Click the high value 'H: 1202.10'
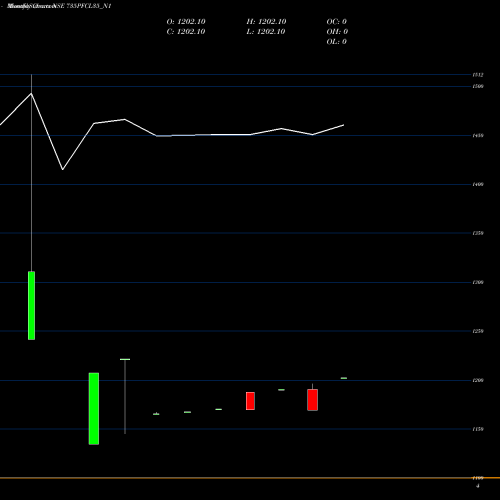The height and width of the screenshot is (500, 500). [266, 22]
